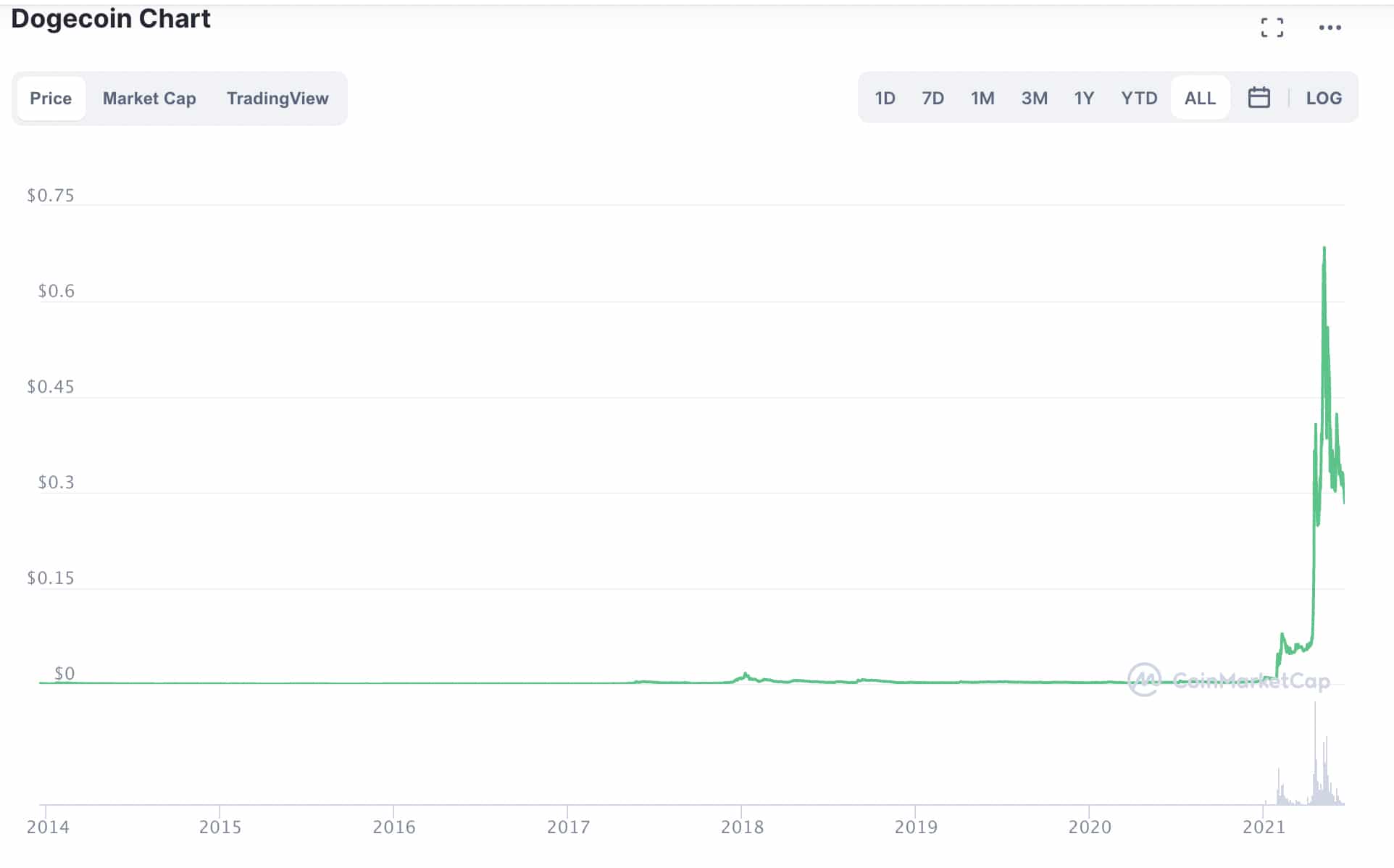The height and width of the screenshot is (868, 1394).
Task: Click the $0.3 price axis label
Action: [x=56, y=483]
